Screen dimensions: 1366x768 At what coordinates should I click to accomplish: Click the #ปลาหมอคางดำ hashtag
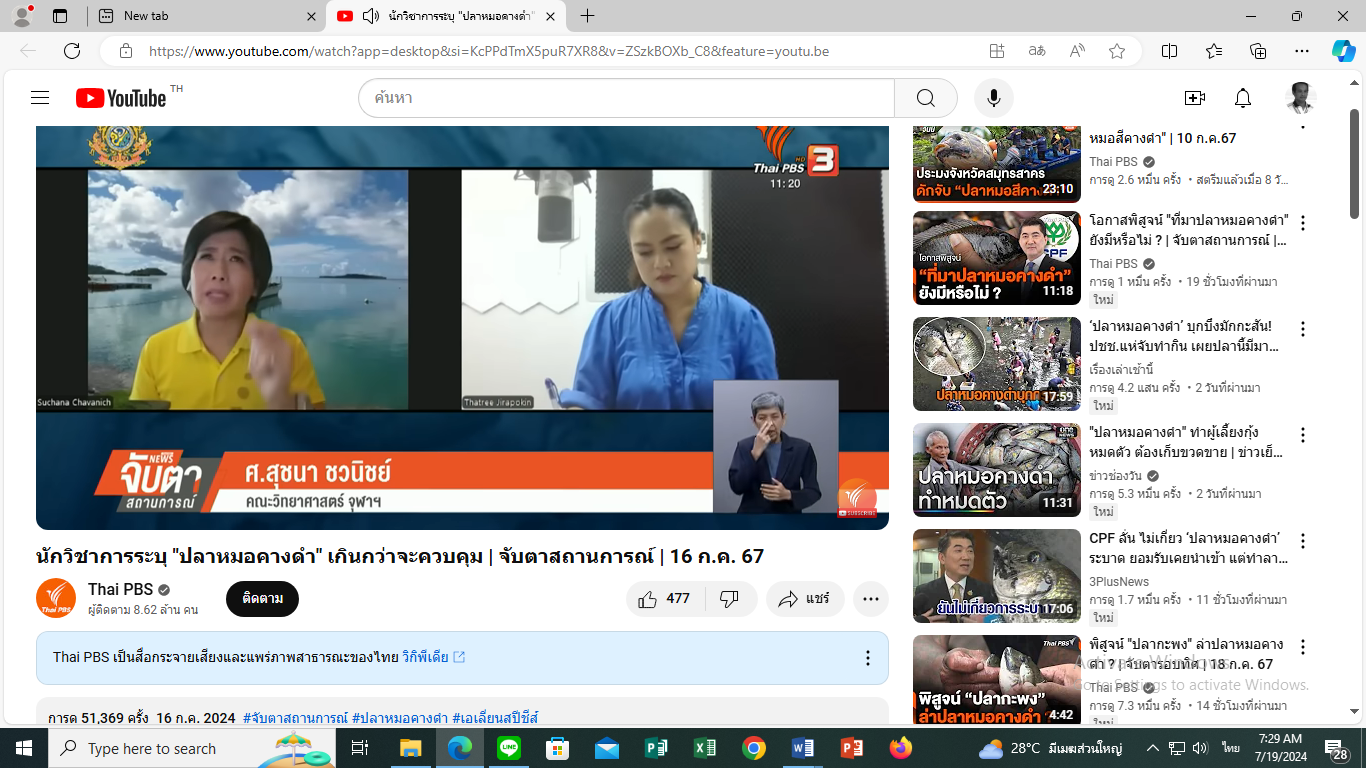[x=400, y=718]
